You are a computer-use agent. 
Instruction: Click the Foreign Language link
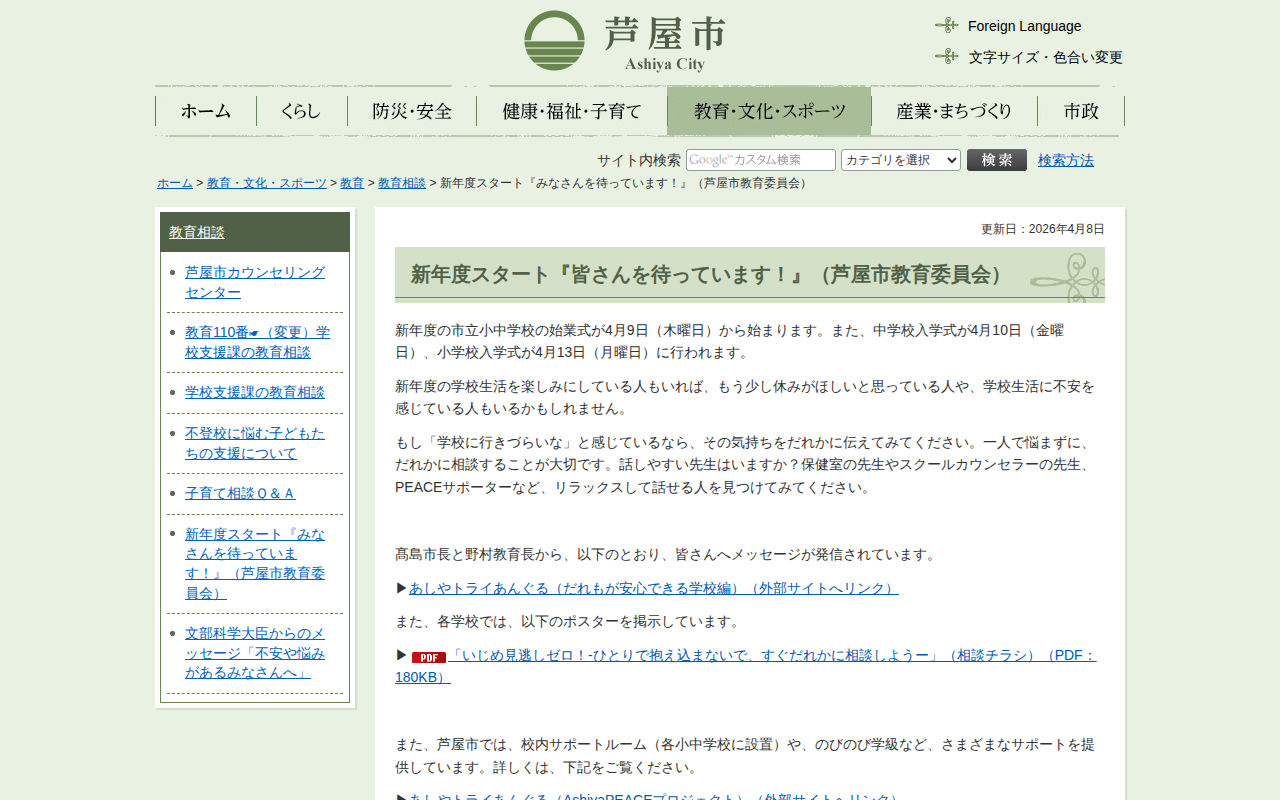[1024, 26]
